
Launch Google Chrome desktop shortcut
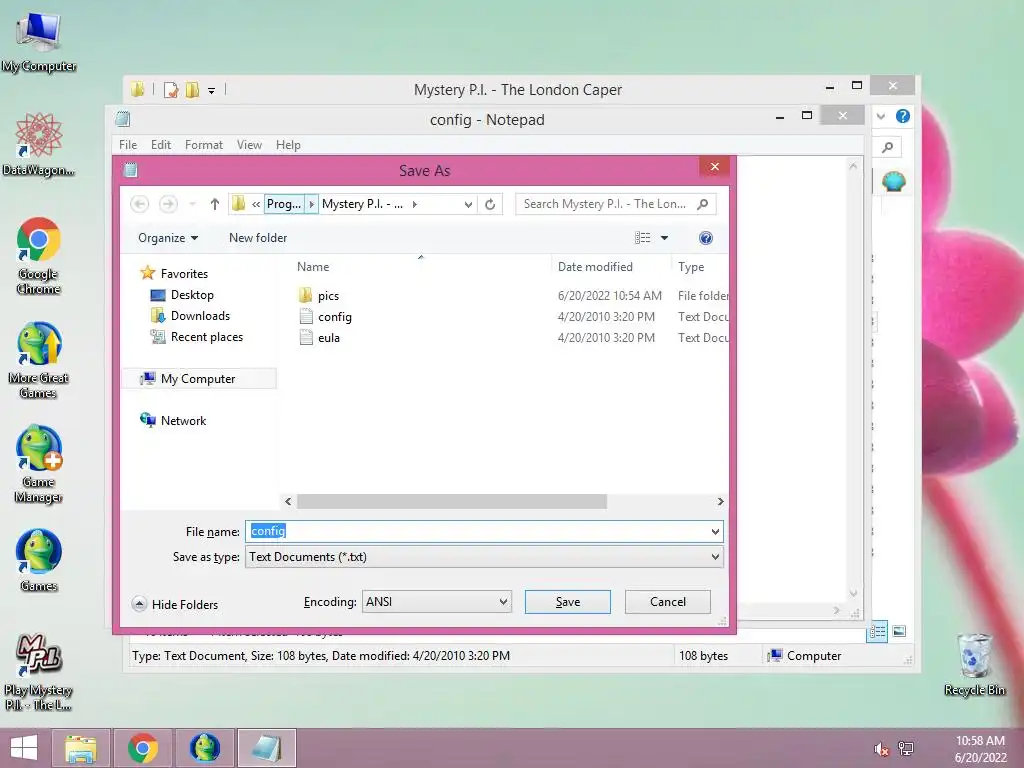(39, 255)
